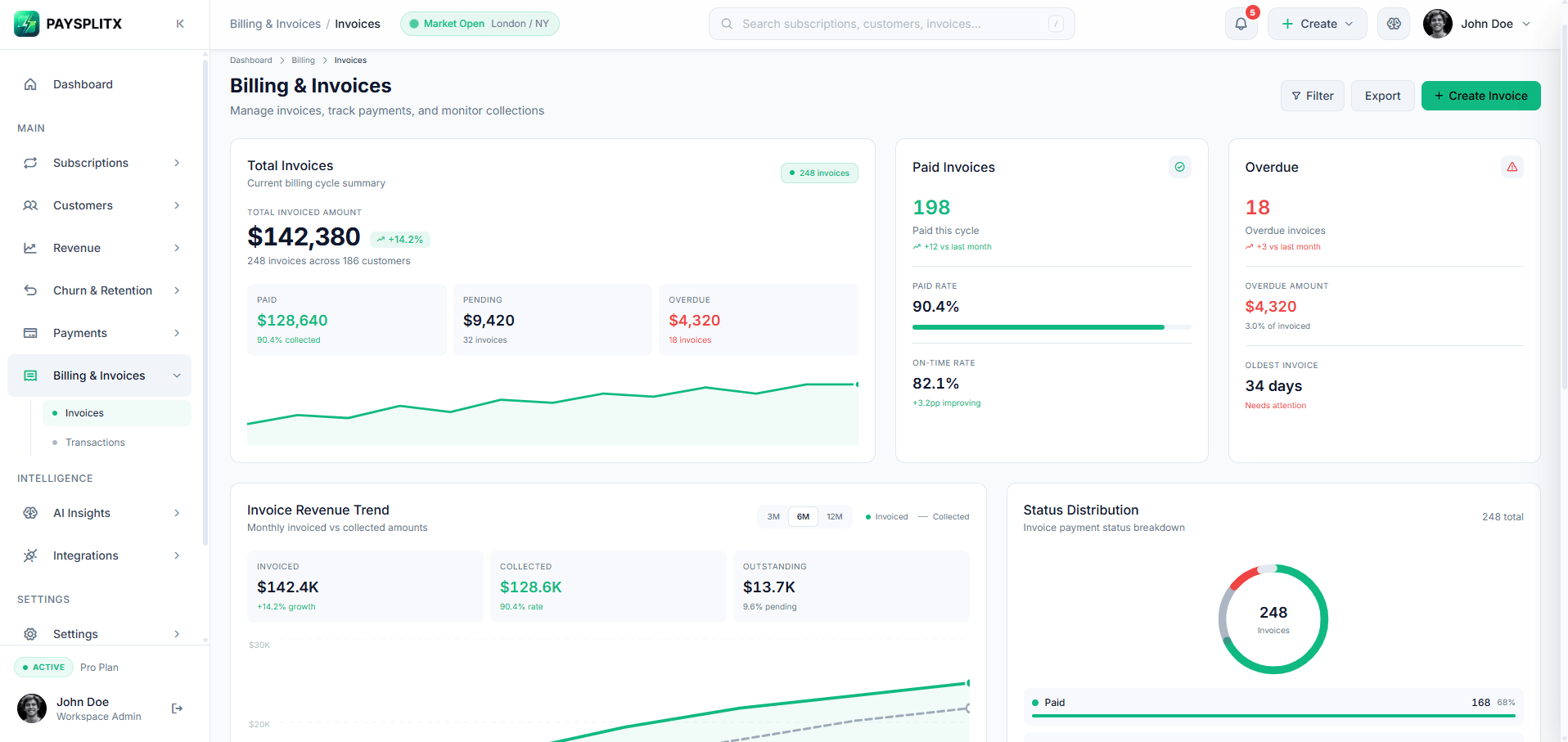Click the trend arrow beside +14.2%
This screenshot has height=742, width=1568.
[x=381, y=240]
